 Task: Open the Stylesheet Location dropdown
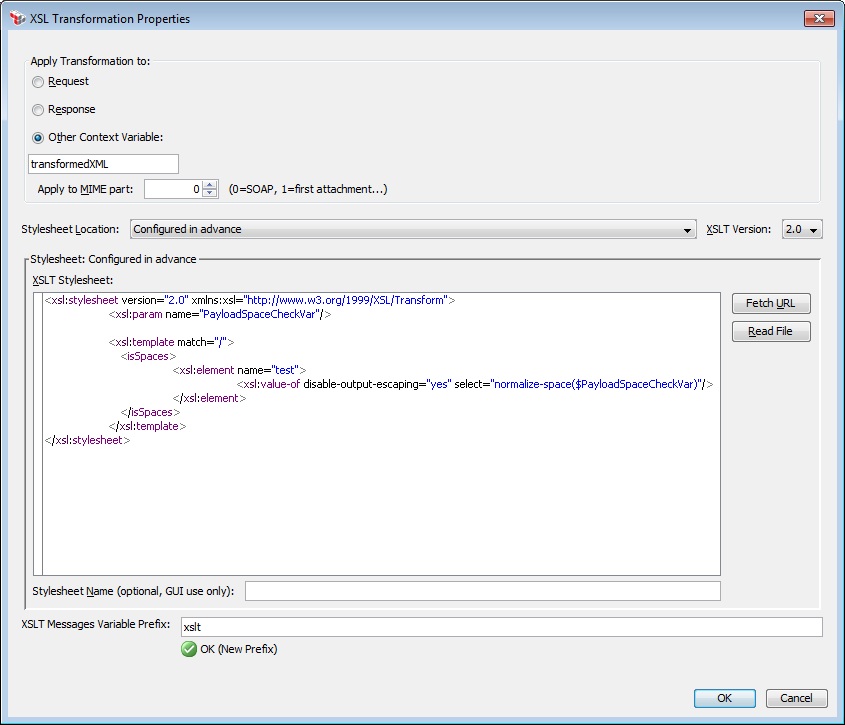pos(688,229)
